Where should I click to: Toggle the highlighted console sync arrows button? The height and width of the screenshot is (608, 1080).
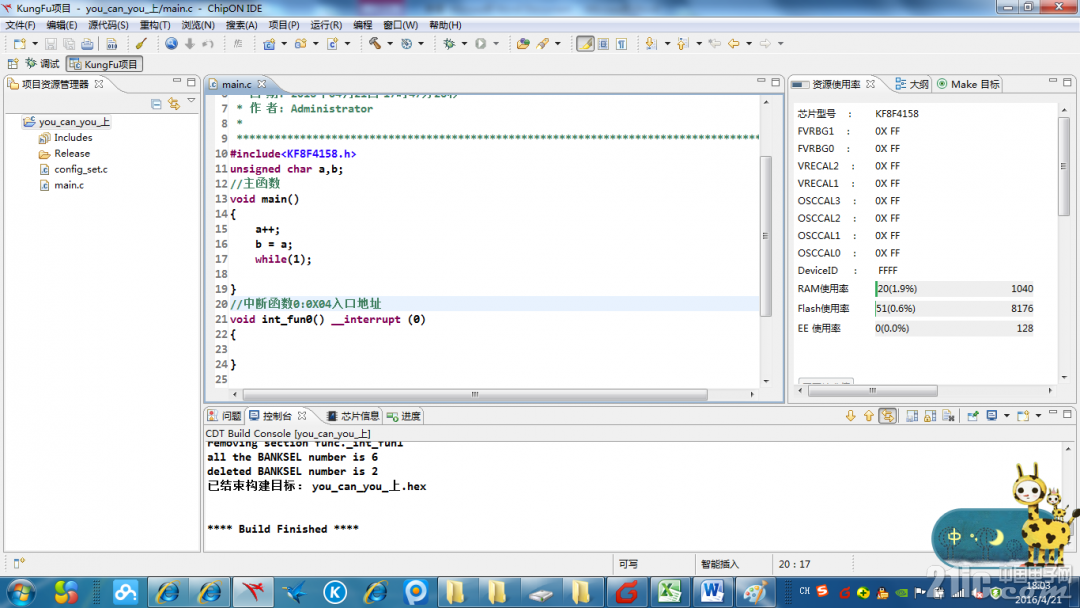coord(887,416)
